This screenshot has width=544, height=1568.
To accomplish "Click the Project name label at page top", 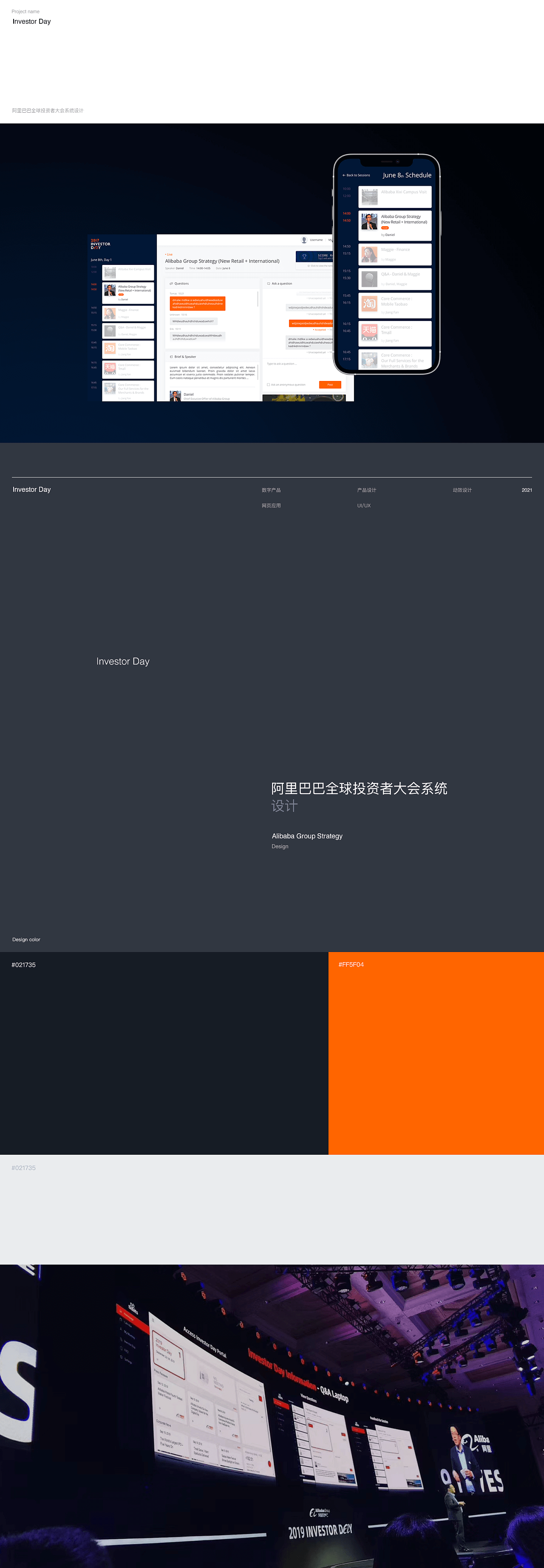I will coord(25,11).
